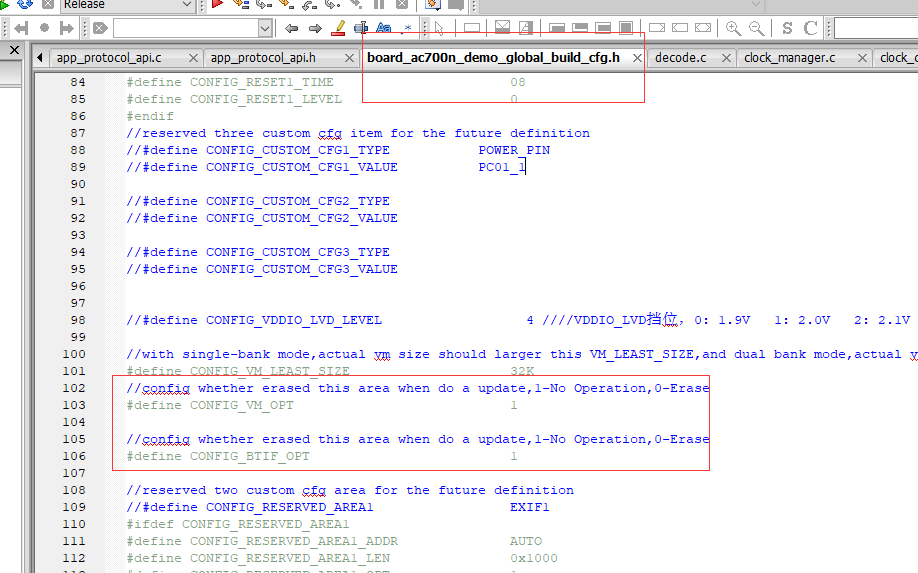
Task: Click the zoom in magnifier icon
Action: pyautogui.click(x=733, y=28)
